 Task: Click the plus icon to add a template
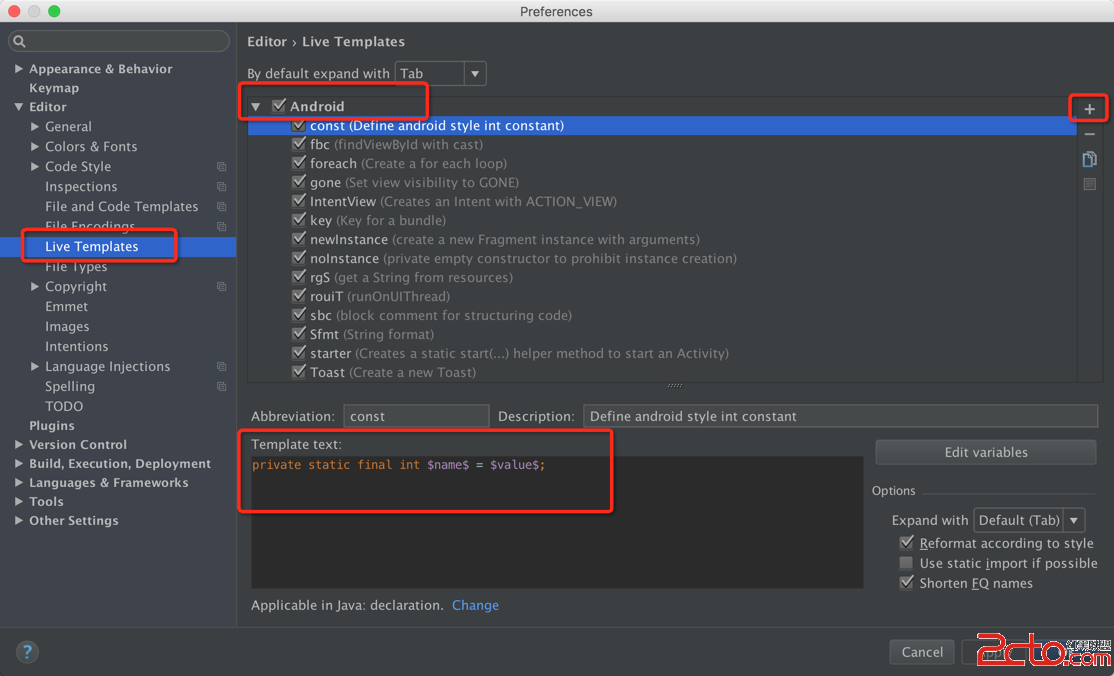pos(1089,109)
